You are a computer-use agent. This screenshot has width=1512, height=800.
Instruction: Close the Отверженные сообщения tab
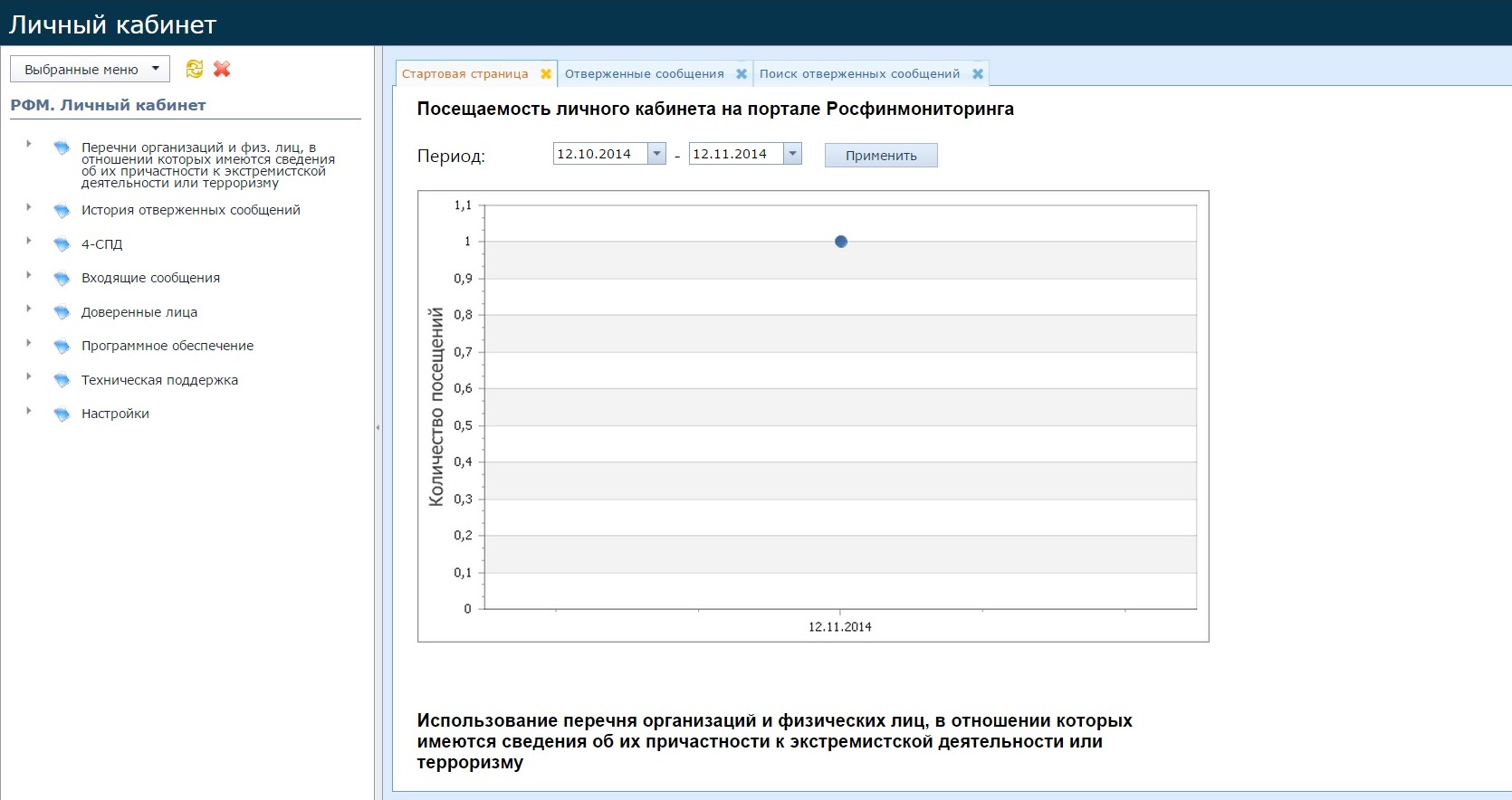[x=742, y=74]
